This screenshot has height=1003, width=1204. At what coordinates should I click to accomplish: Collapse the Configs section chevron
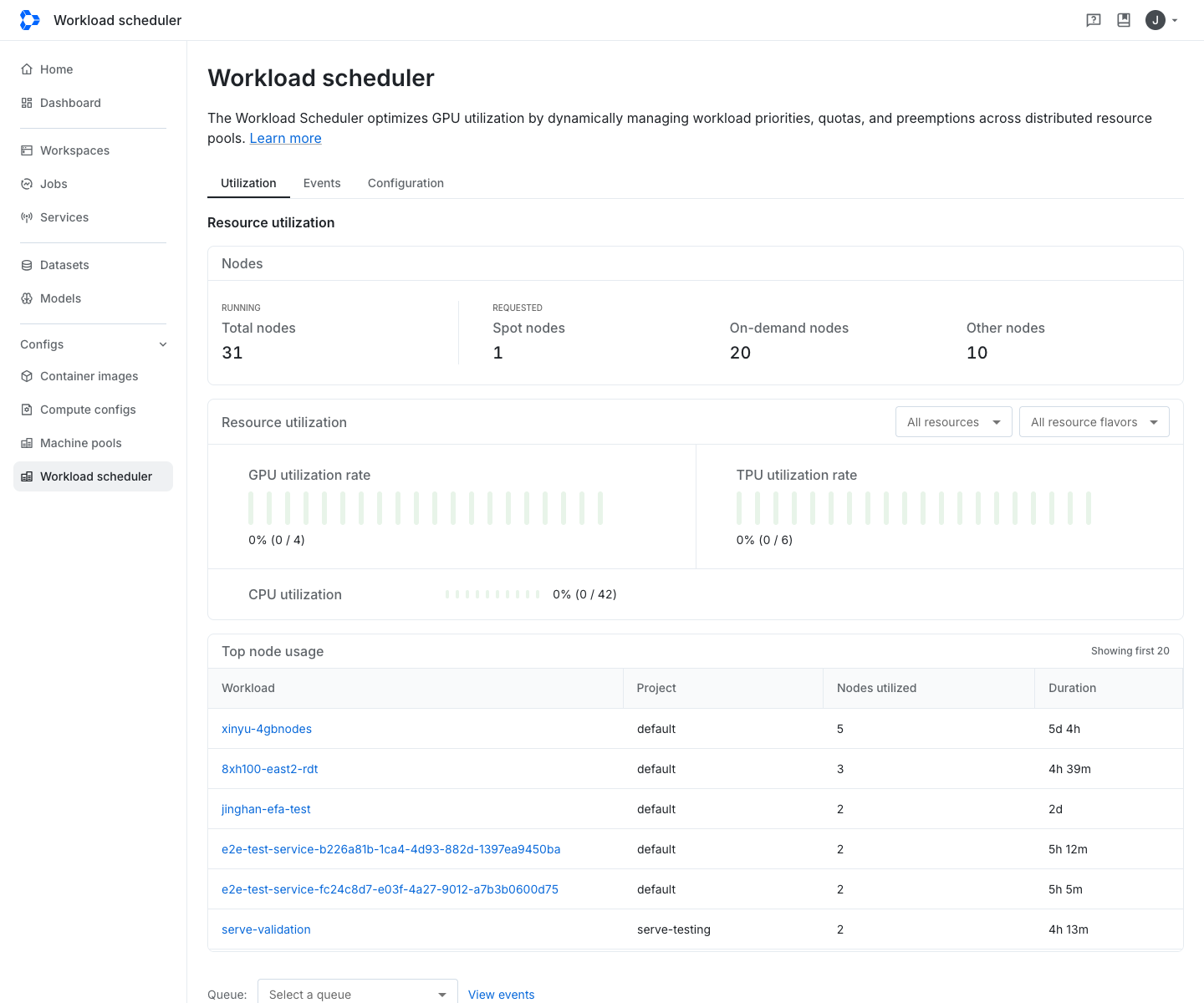(163, 344)
